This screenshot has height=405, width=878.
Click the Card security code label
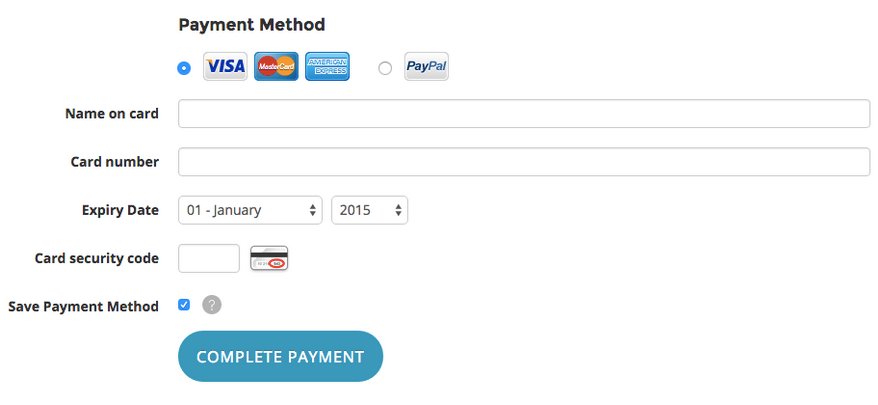pos(97,258)
